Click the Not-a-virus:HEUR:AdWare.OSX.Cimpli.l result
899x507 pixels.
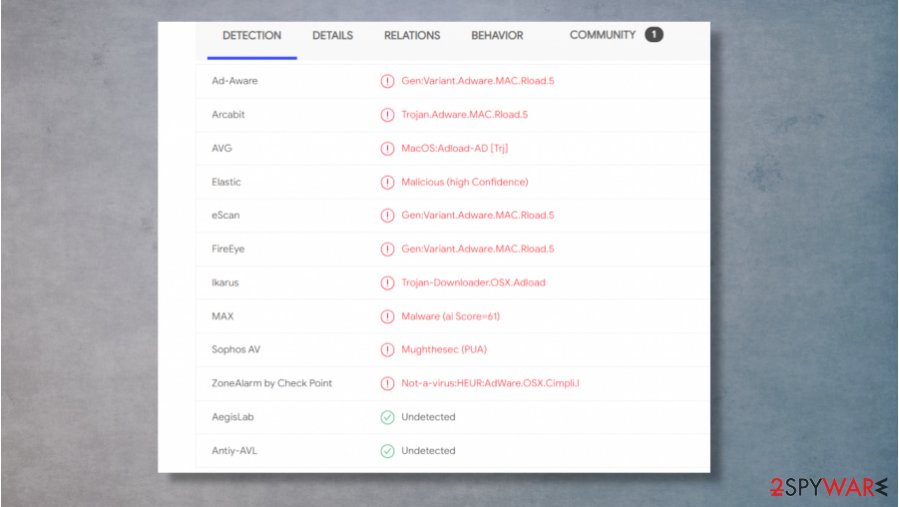click(490, 383)
